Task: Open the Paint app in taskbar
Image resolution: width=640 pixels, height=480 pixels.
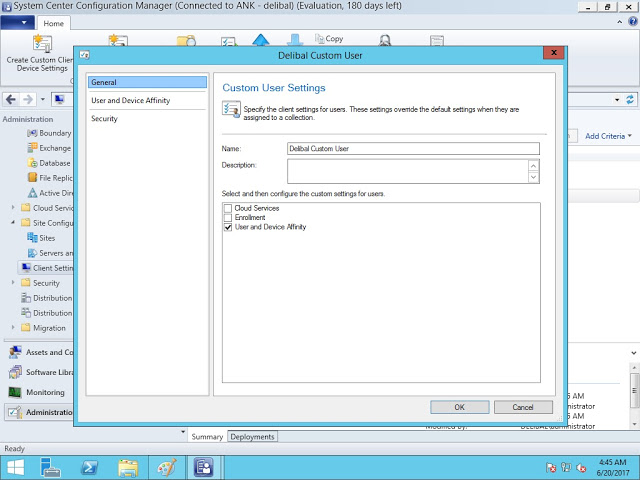Action: point(166,466)
